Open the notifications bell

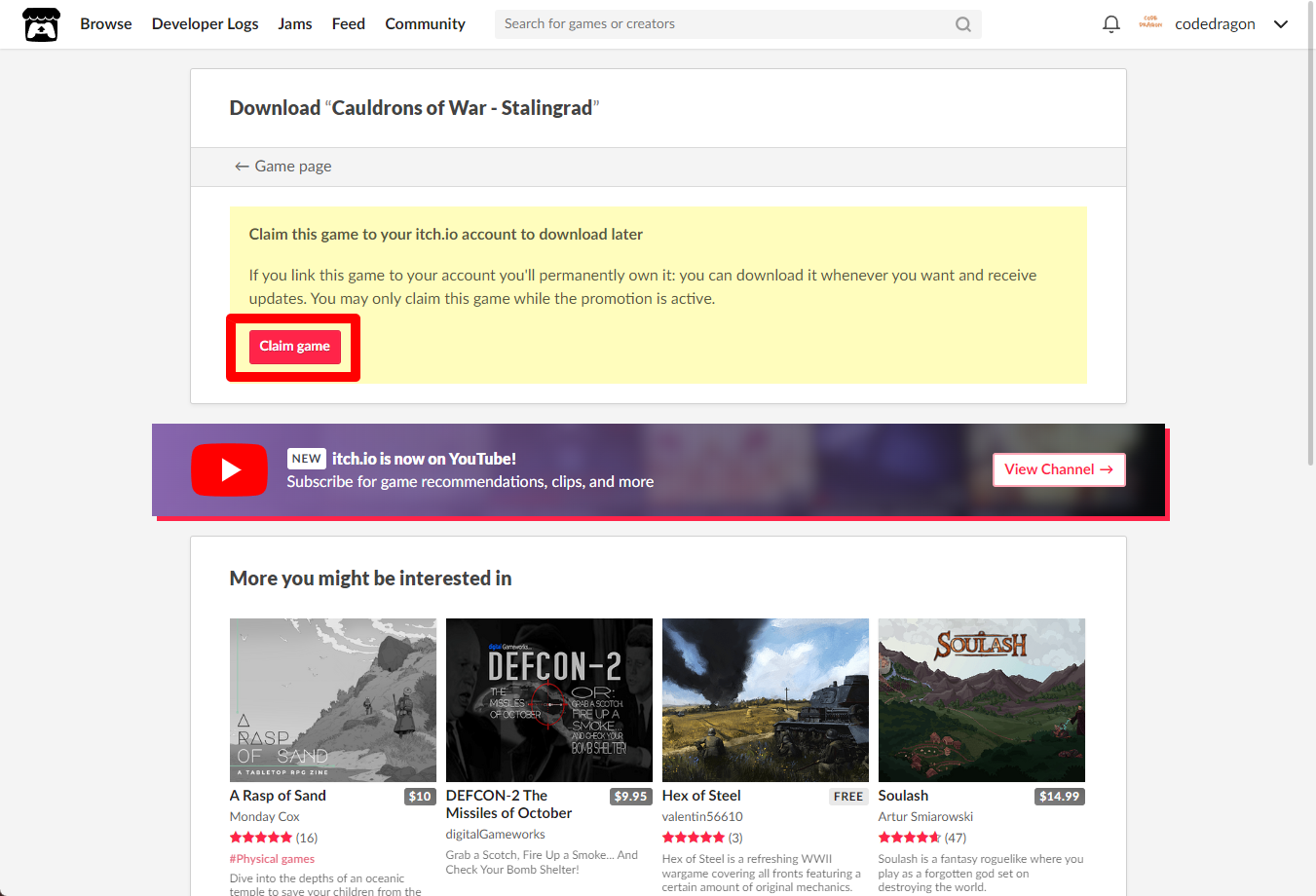[1110, 24]
